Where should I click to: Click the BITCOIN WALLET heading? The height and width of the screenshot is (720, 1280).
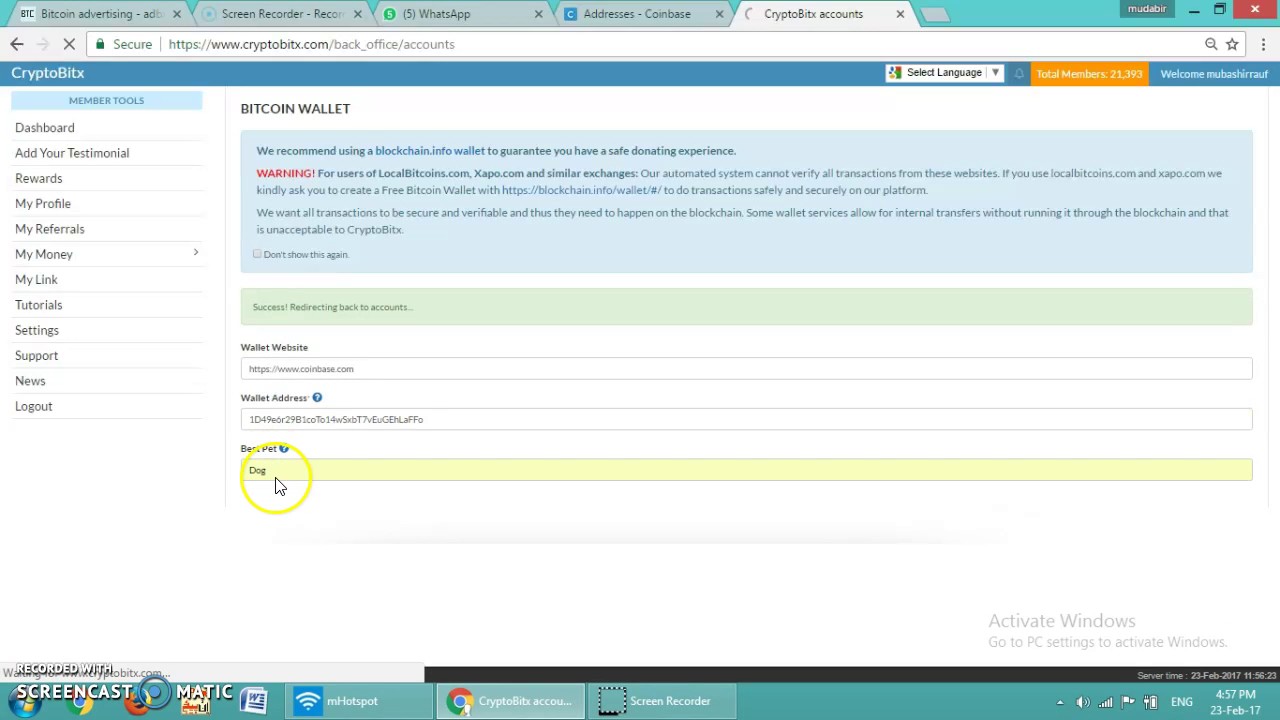pos(295,108)
